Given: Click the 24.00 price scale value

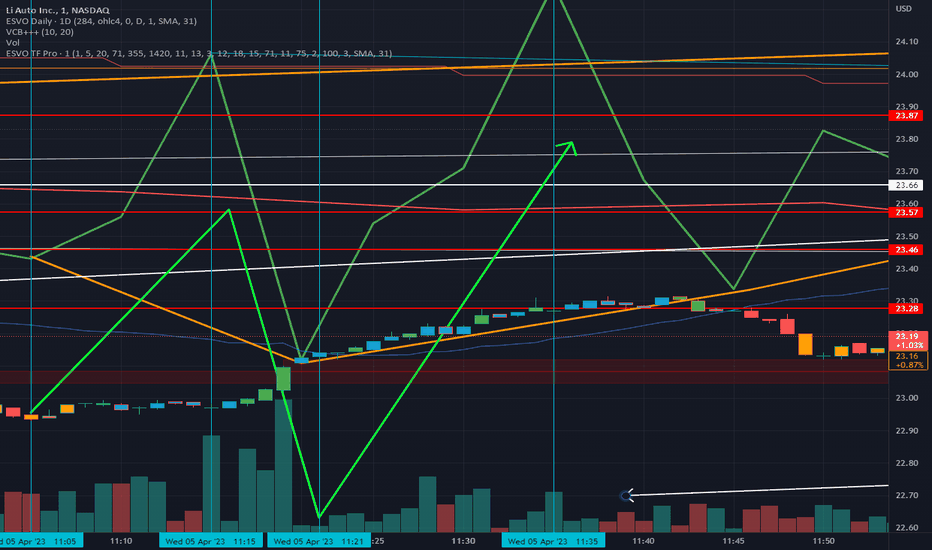Looking at the screenshot, I should [906, 74].
